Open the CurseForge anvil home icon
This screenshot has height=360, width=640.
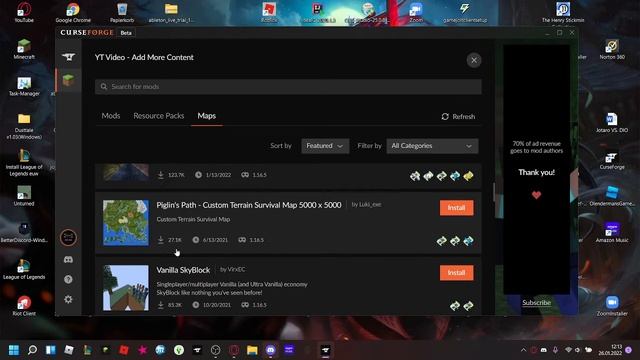[68, 57]
